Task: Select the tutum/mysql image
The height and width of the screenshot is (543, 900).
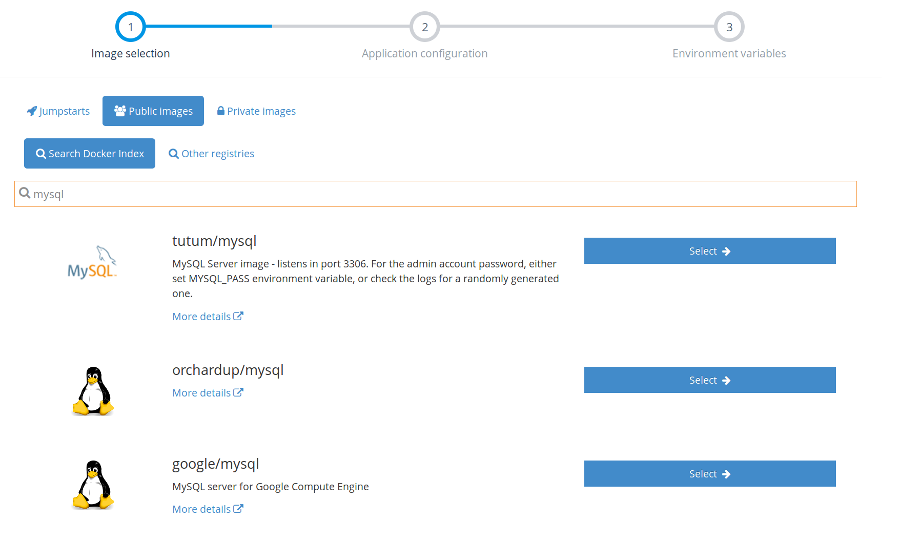Action: point(709,251)
